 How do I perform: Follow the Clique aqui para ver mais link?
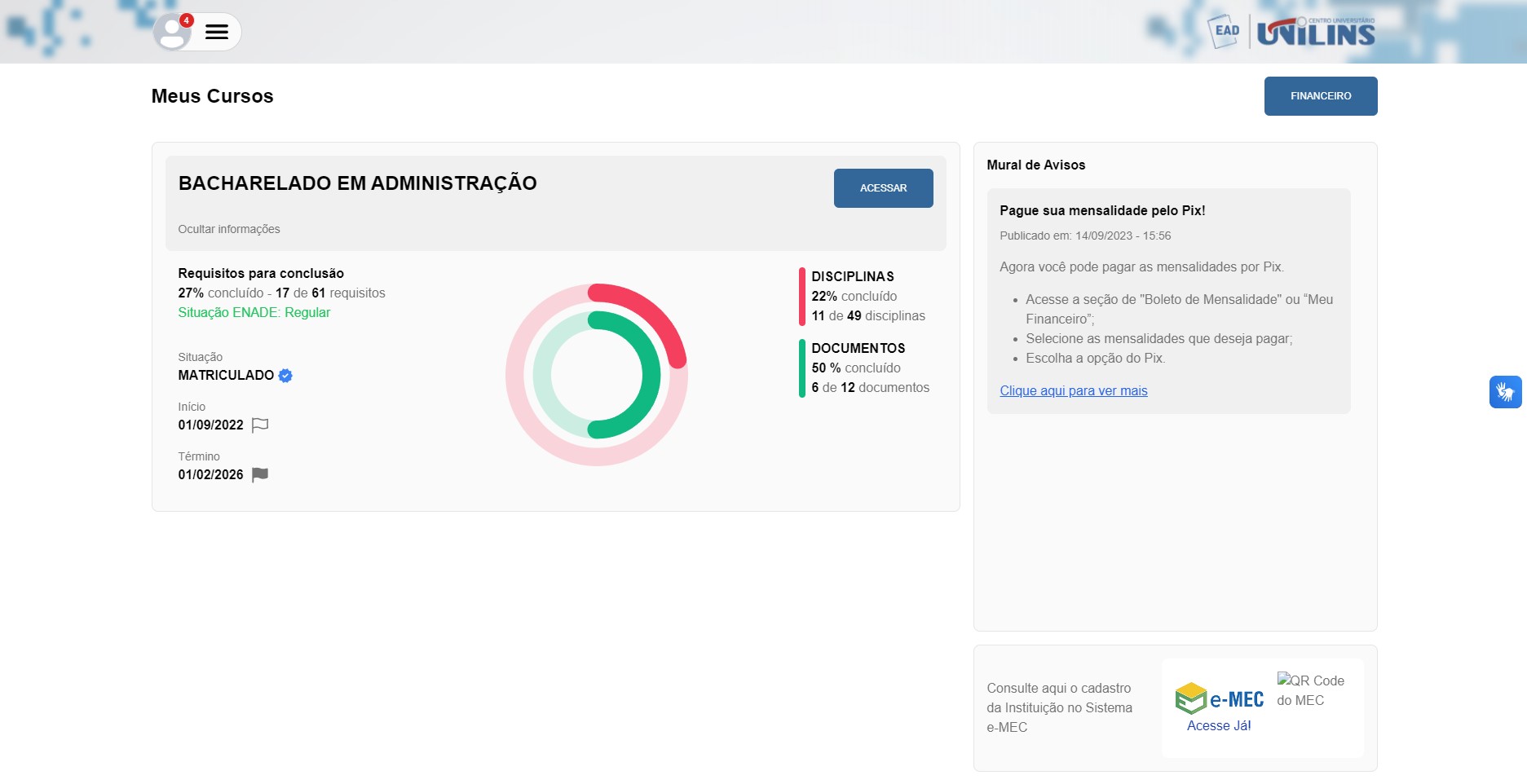pyautogui.click(x=1073, y=391)
